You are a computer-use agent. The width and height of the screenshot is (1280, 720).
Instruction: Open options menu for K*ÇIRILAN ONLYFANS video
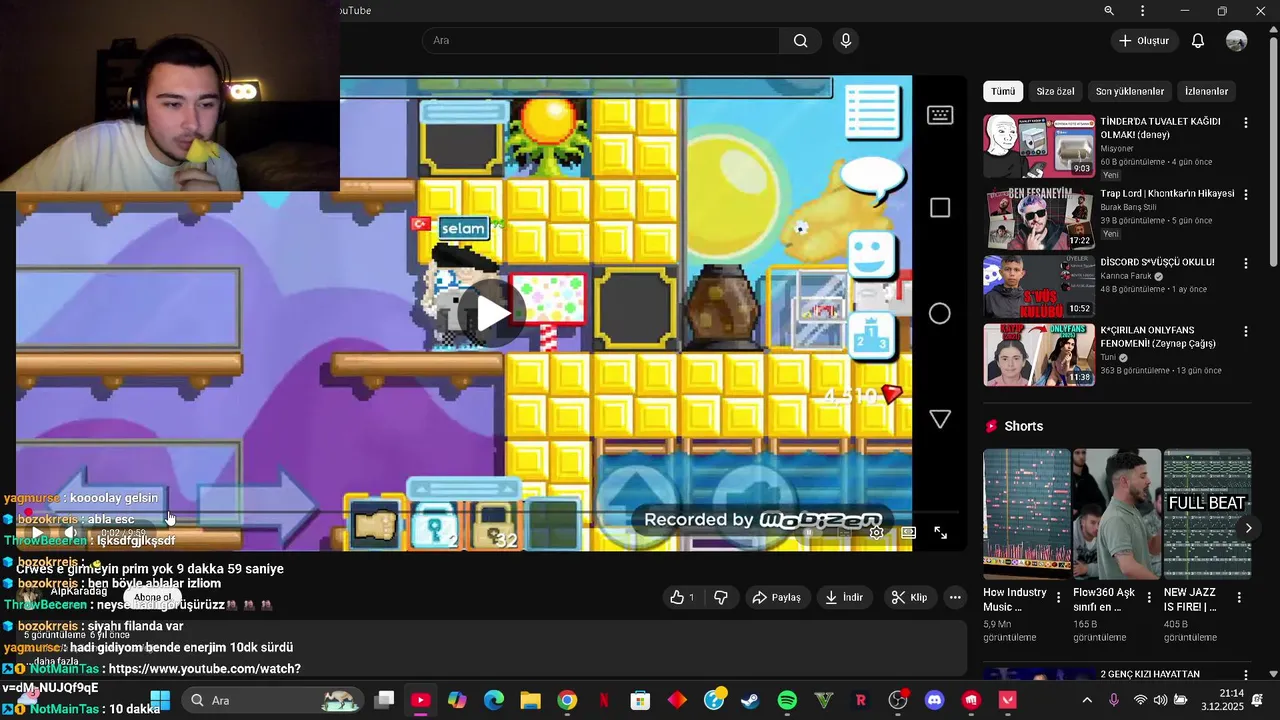point(1246,332)
